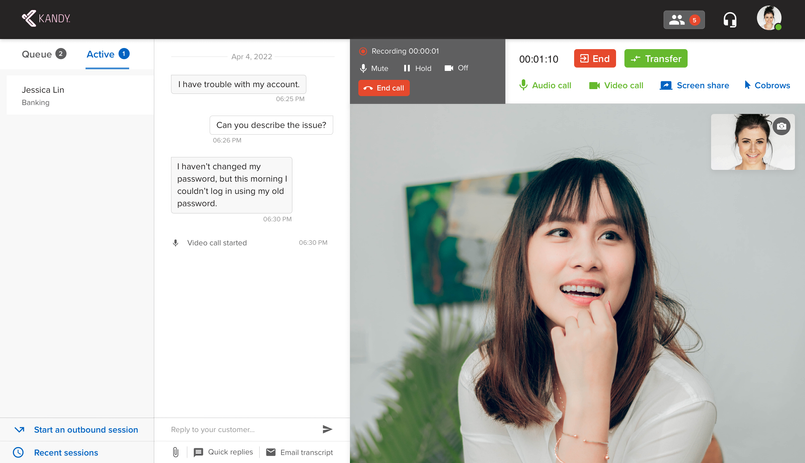Click the headset icon in header
Screen dimensions: 805x463
tap(730, 20)
